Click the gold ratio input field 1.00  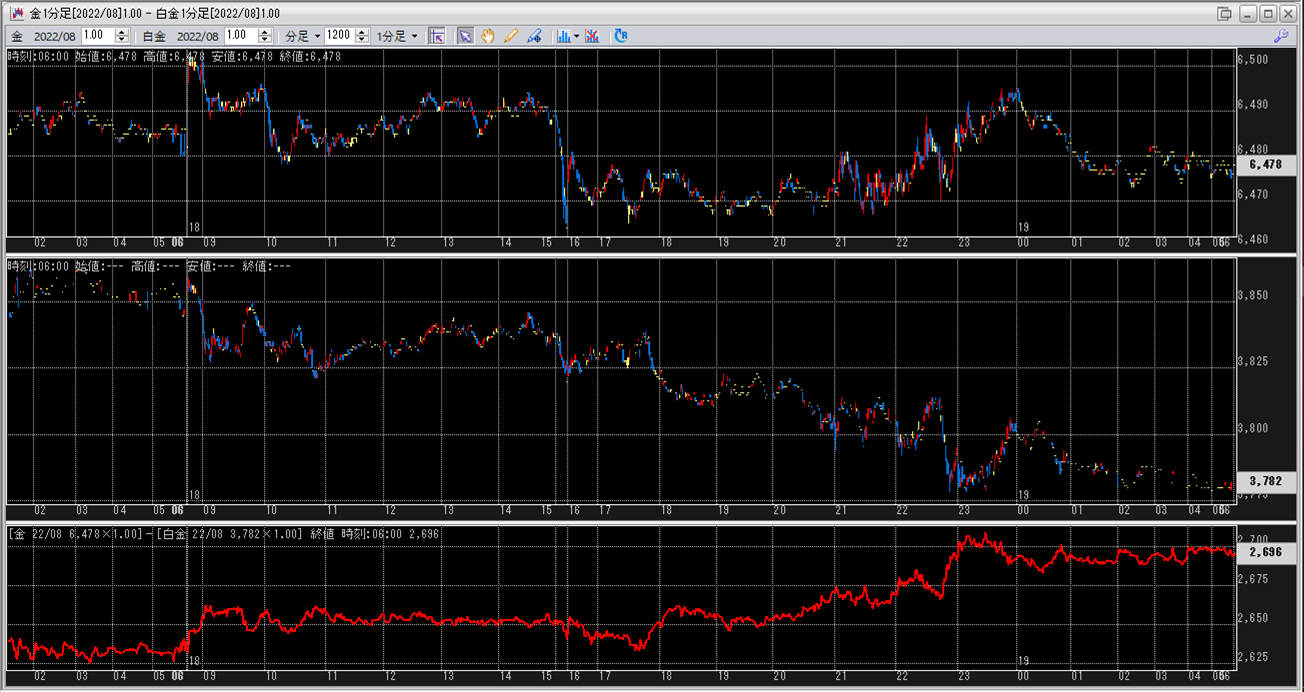pyautogui.click(x=97, y=35)
